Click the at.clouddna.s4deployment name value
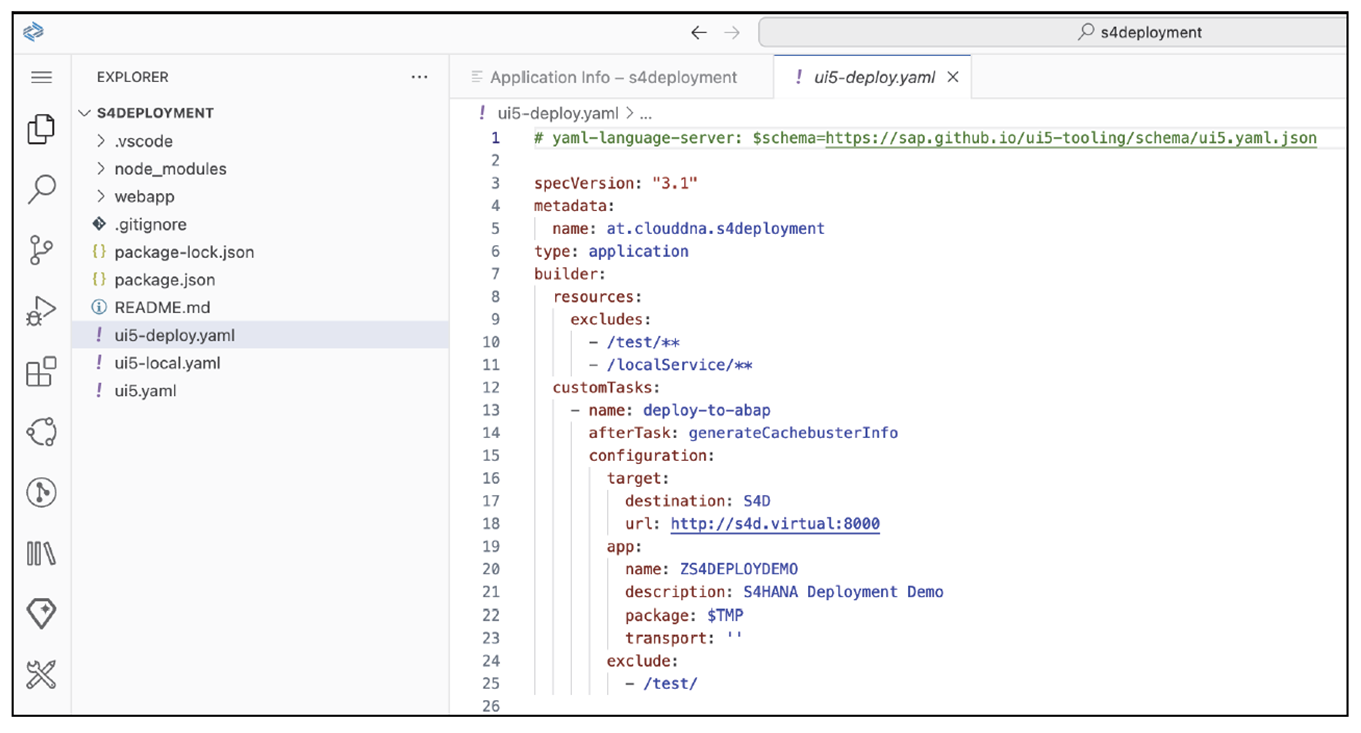Viewport: 1361px width, 733px height. (x=715, y=229)
